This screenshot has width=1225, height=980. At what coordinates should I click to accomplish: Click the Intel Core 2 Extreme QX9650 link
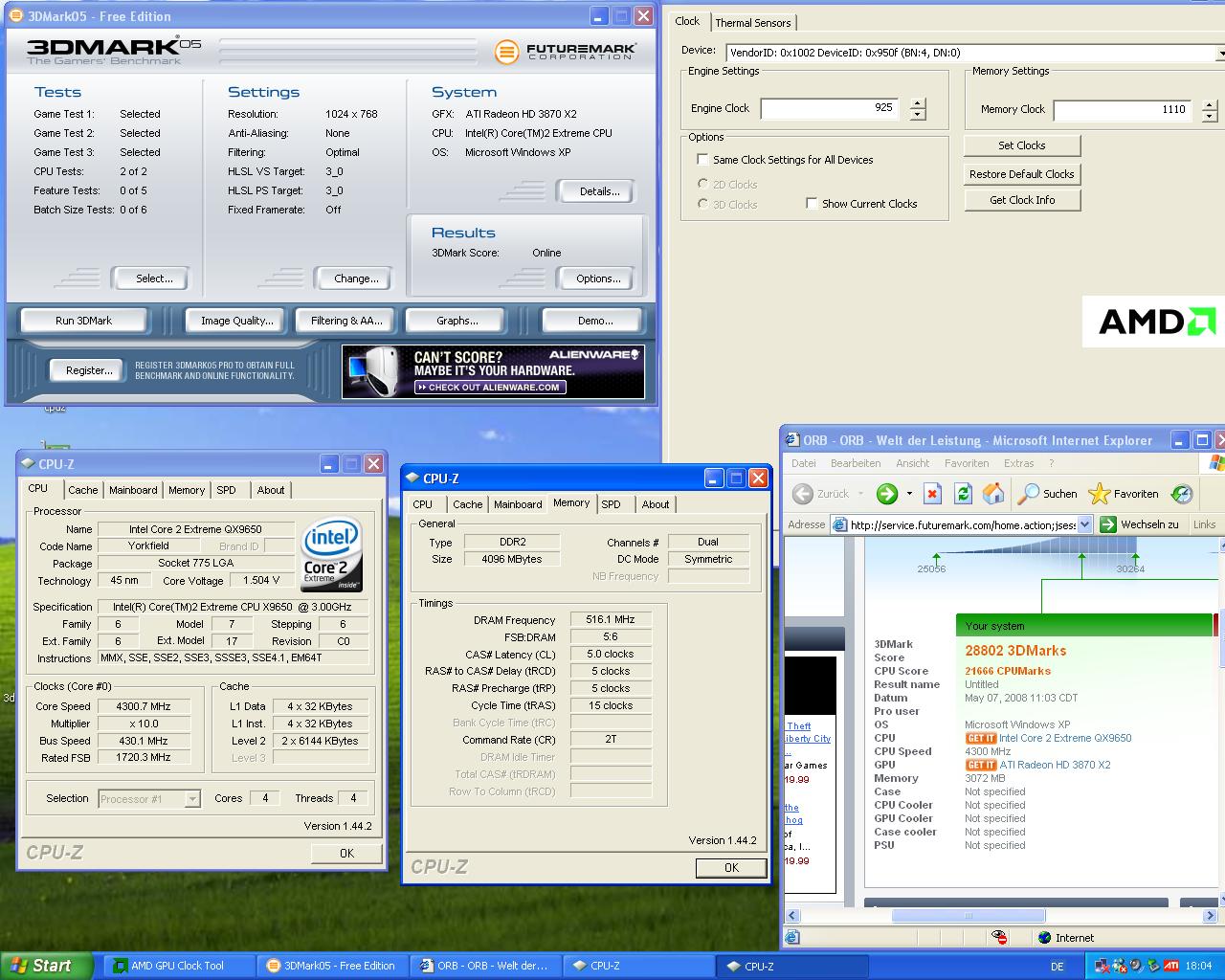(1064, 738)
